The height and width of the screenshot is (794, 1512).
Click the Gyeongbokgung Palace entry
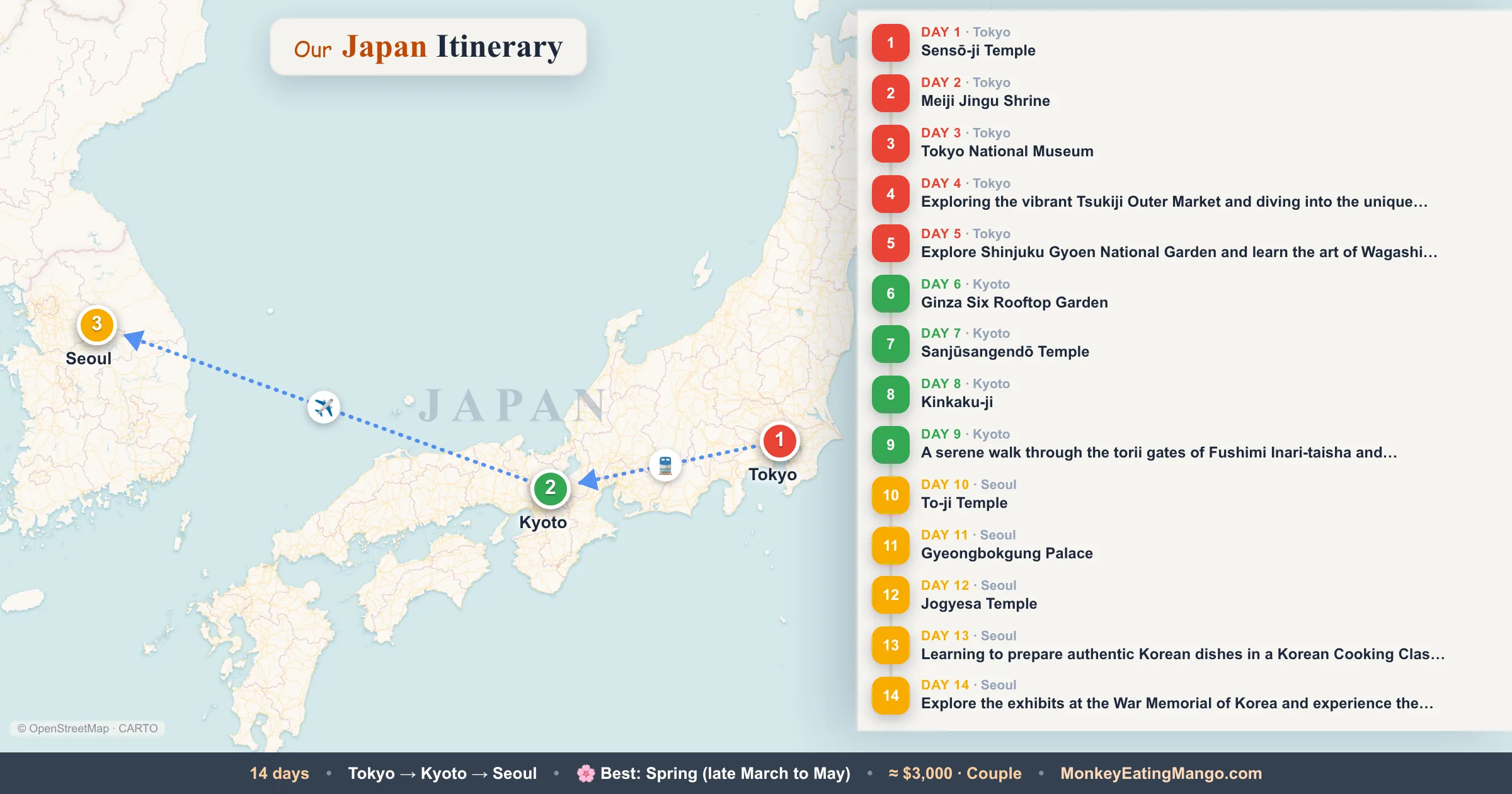1007,553
